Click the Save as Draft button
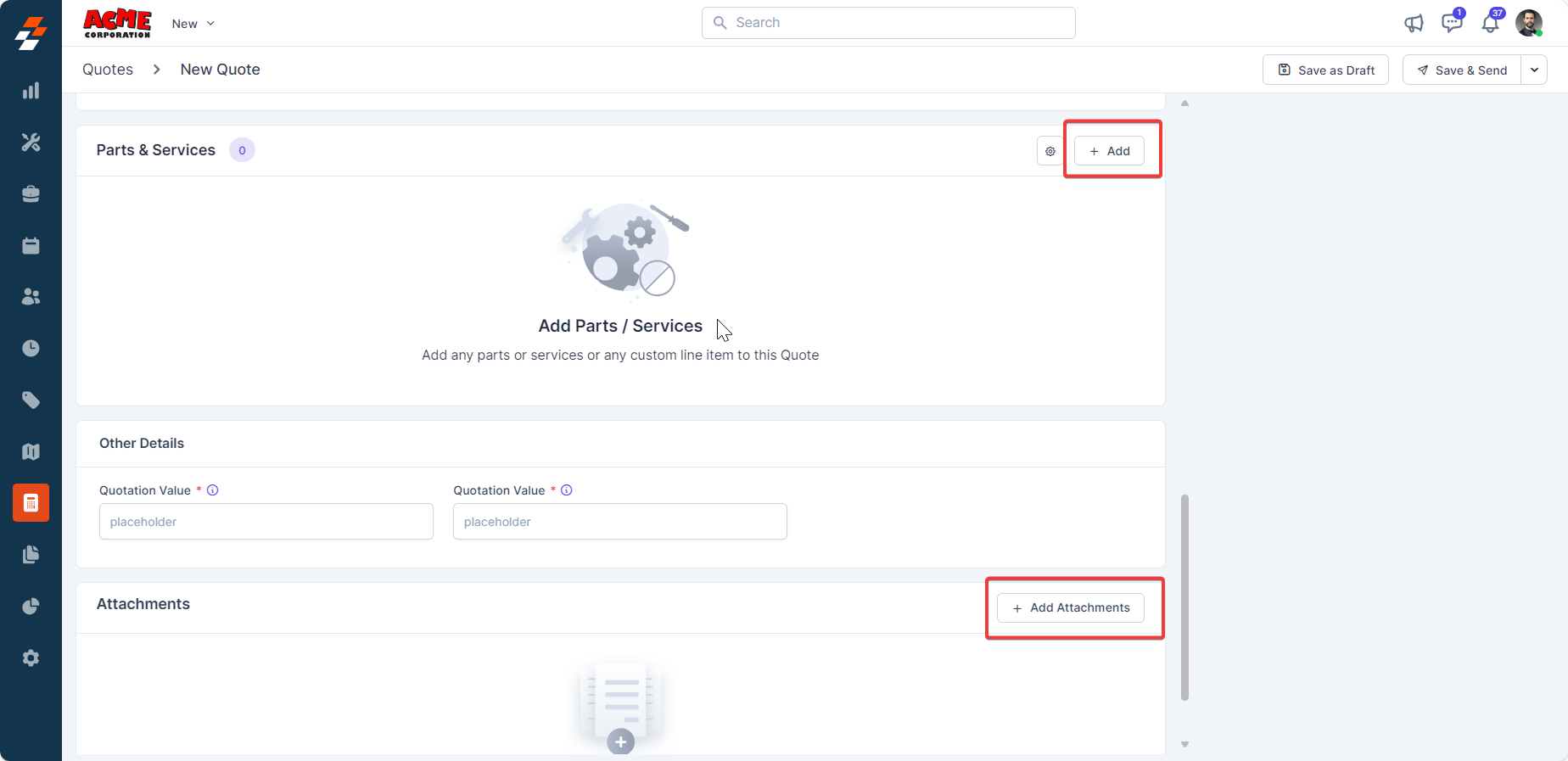 coord(1325,70)
